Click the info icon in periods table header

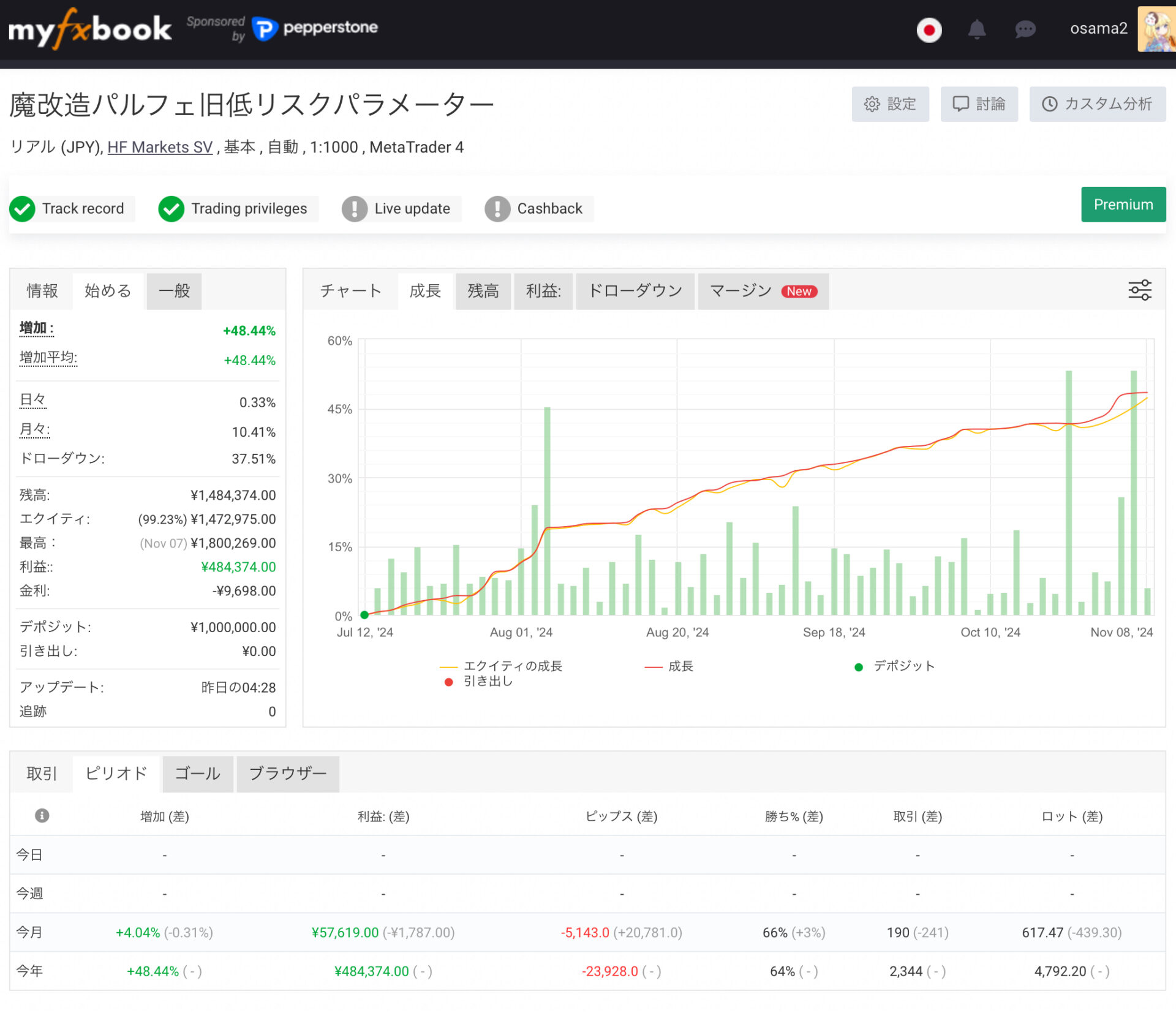42,815
